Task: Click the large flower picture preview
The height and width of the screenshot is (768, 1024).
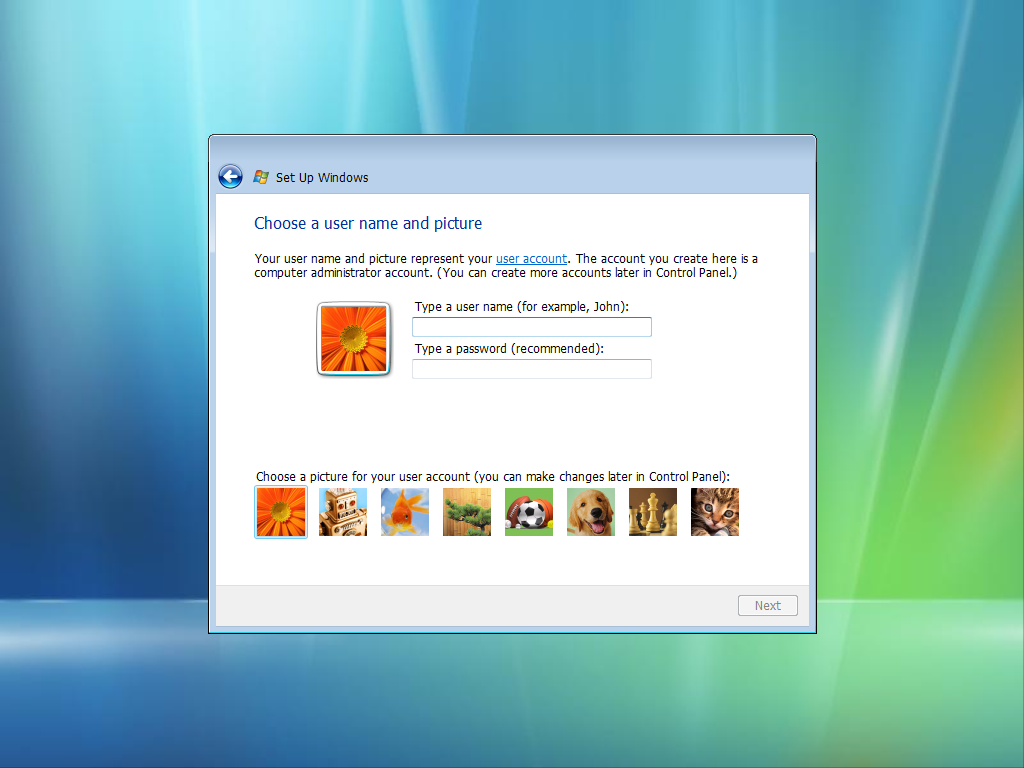Action: [354, 339]
